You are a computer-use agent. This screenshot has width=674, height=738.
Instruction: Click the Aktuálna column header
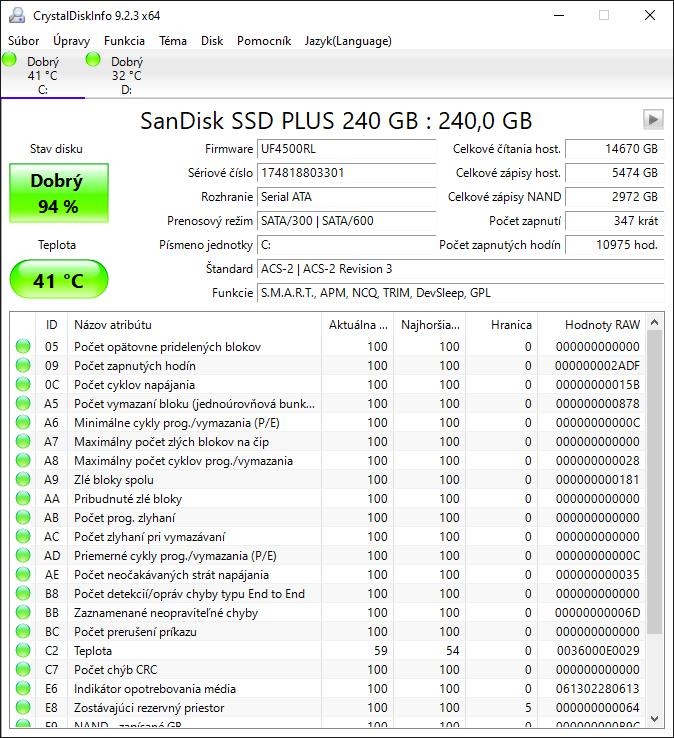[x=358, y=325]
